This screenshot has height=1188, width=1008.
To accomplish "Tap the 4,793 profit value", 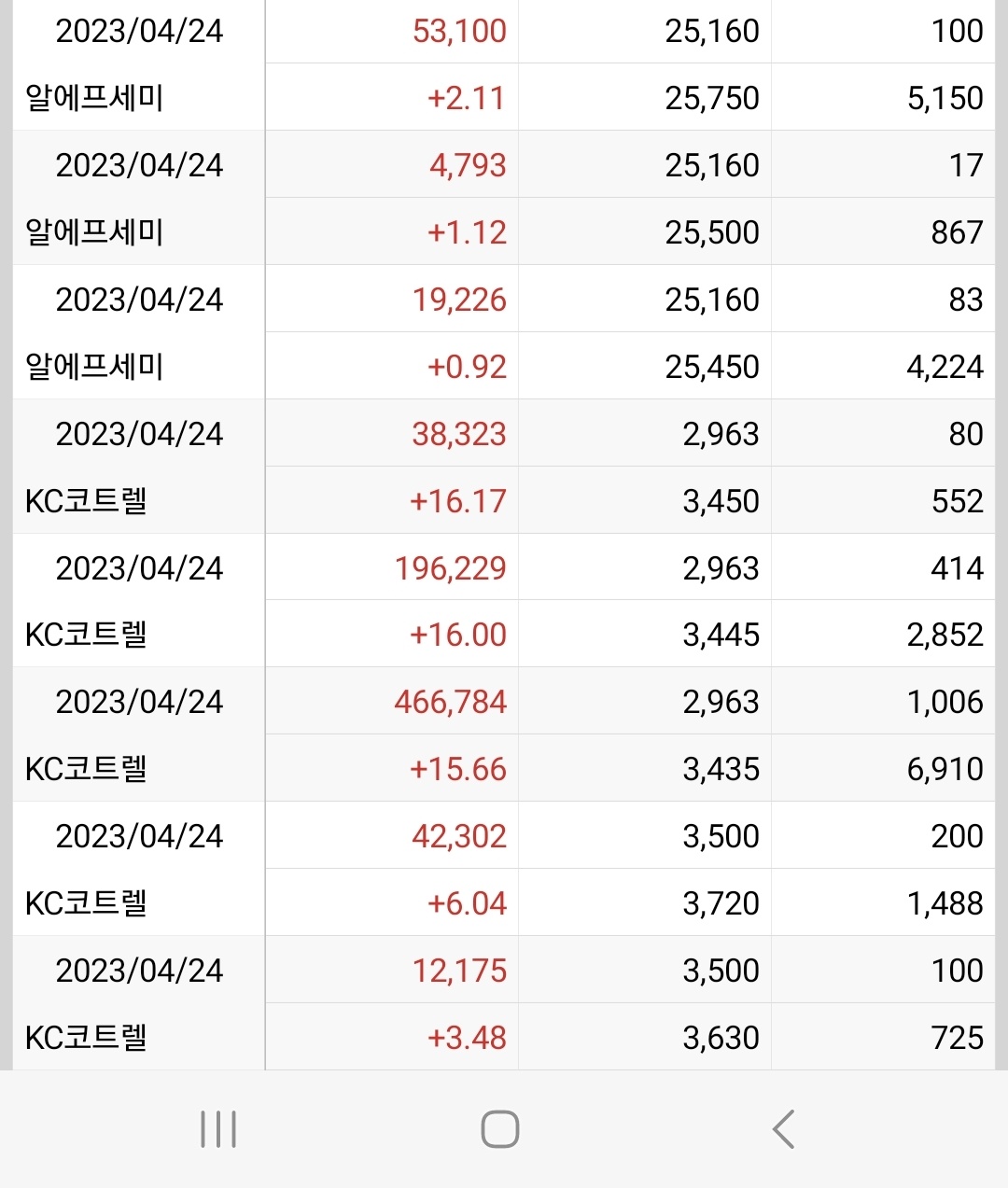I will 468,165.
